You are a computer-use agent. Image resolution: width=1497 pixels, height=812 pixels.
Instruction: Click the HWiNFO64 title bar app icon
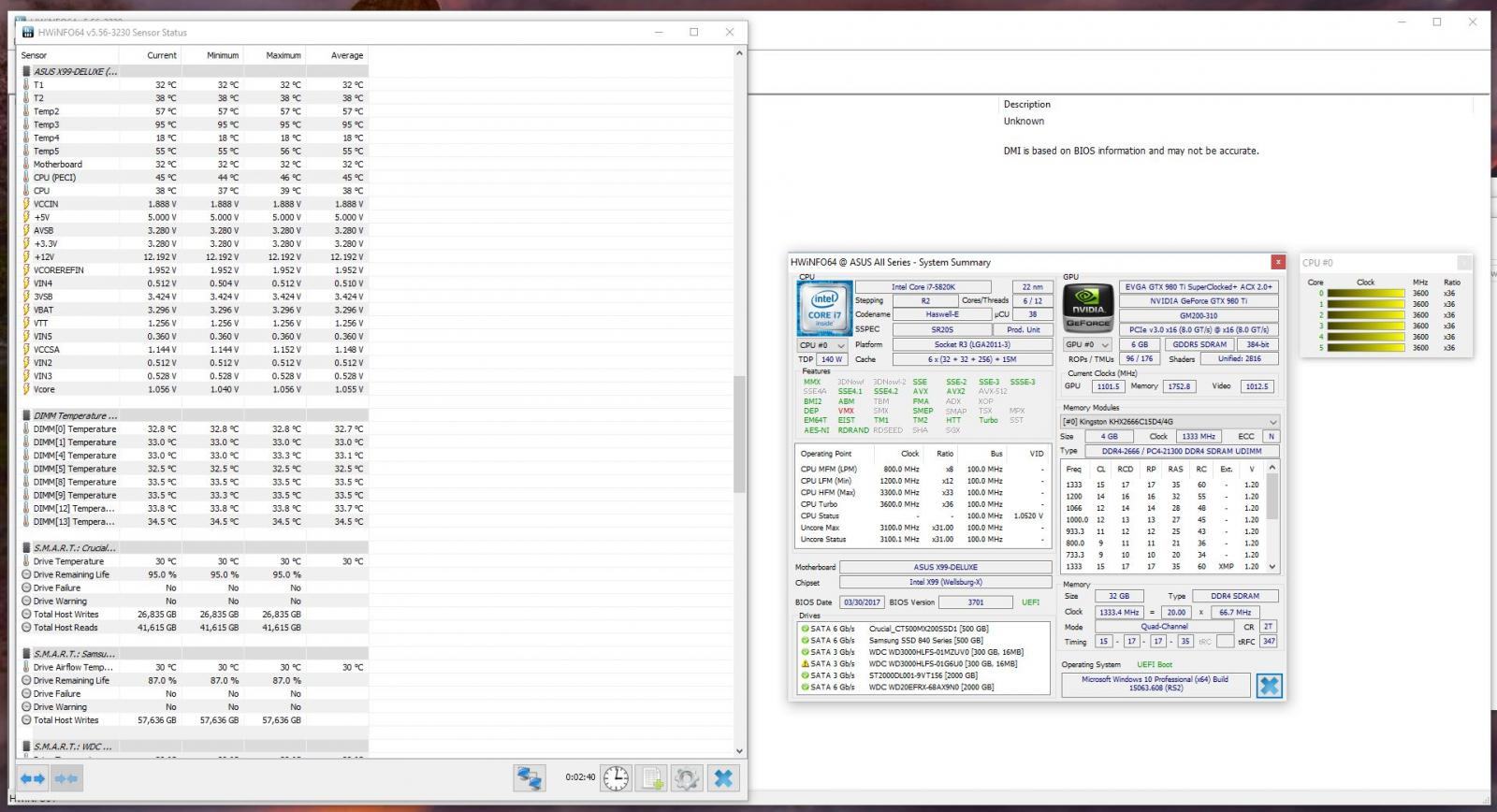pyautogui.click(x=29, y=32)
